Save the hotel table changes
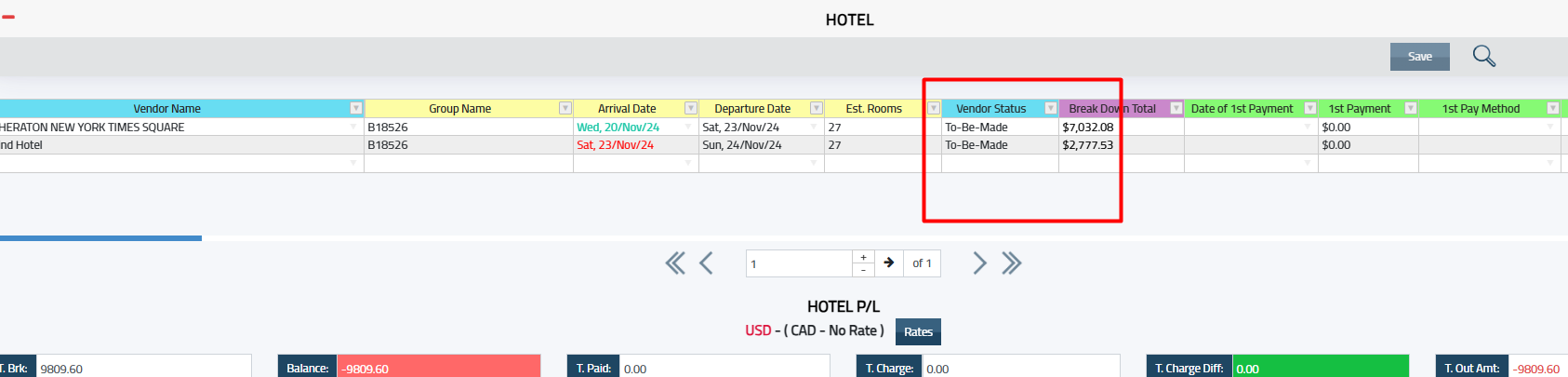Viewport: 1568px width, 377px height. tap(1419, 57)
